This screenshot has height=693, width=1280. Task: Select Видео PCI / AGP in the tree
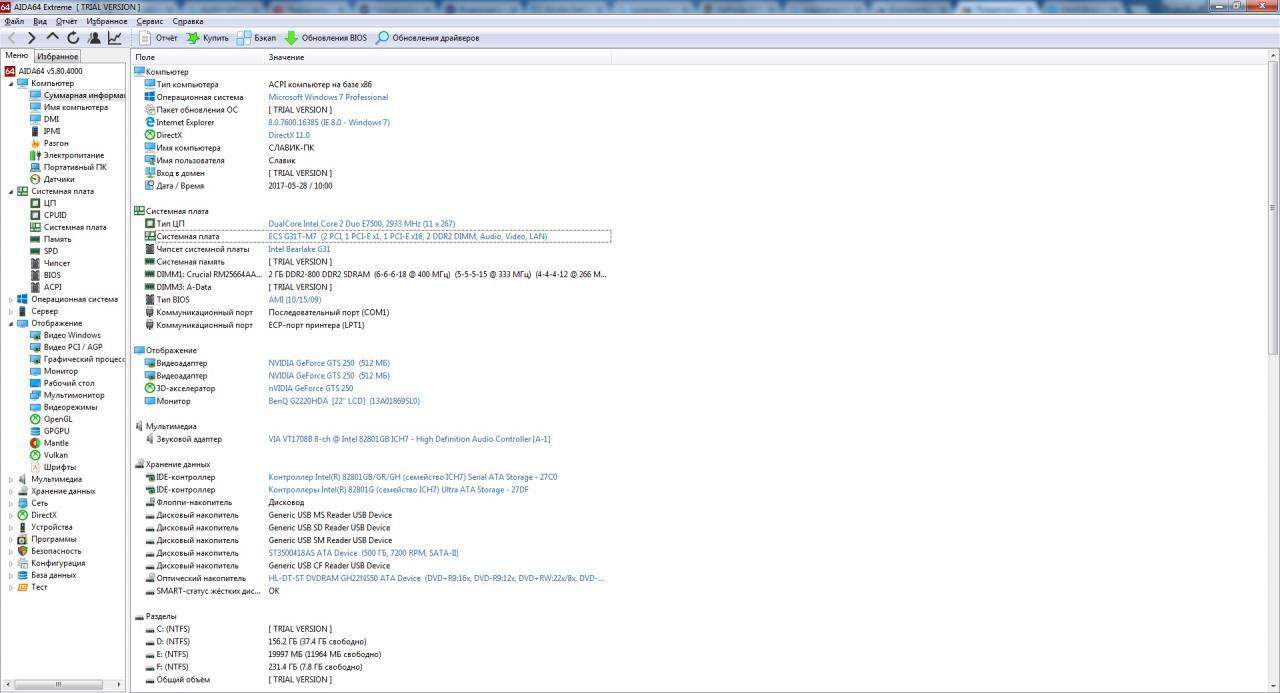[73, 347]
